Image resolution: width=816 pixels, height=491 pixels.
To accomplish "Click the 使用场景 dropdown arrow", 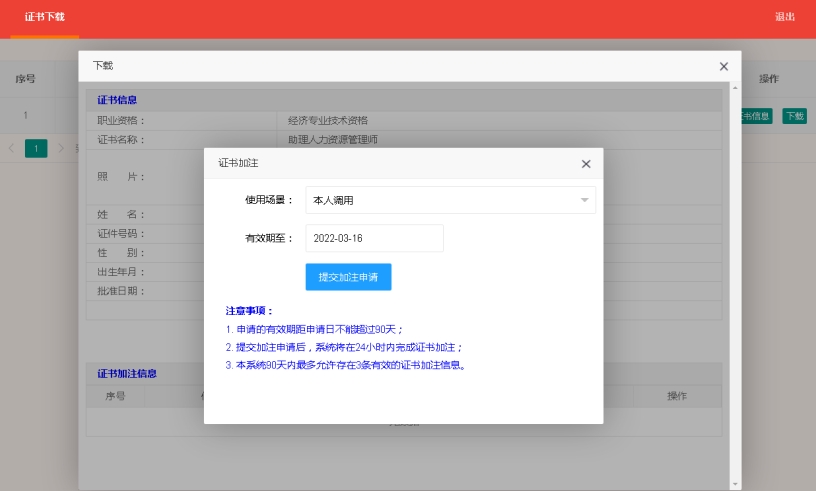I will tap(584, 200).
